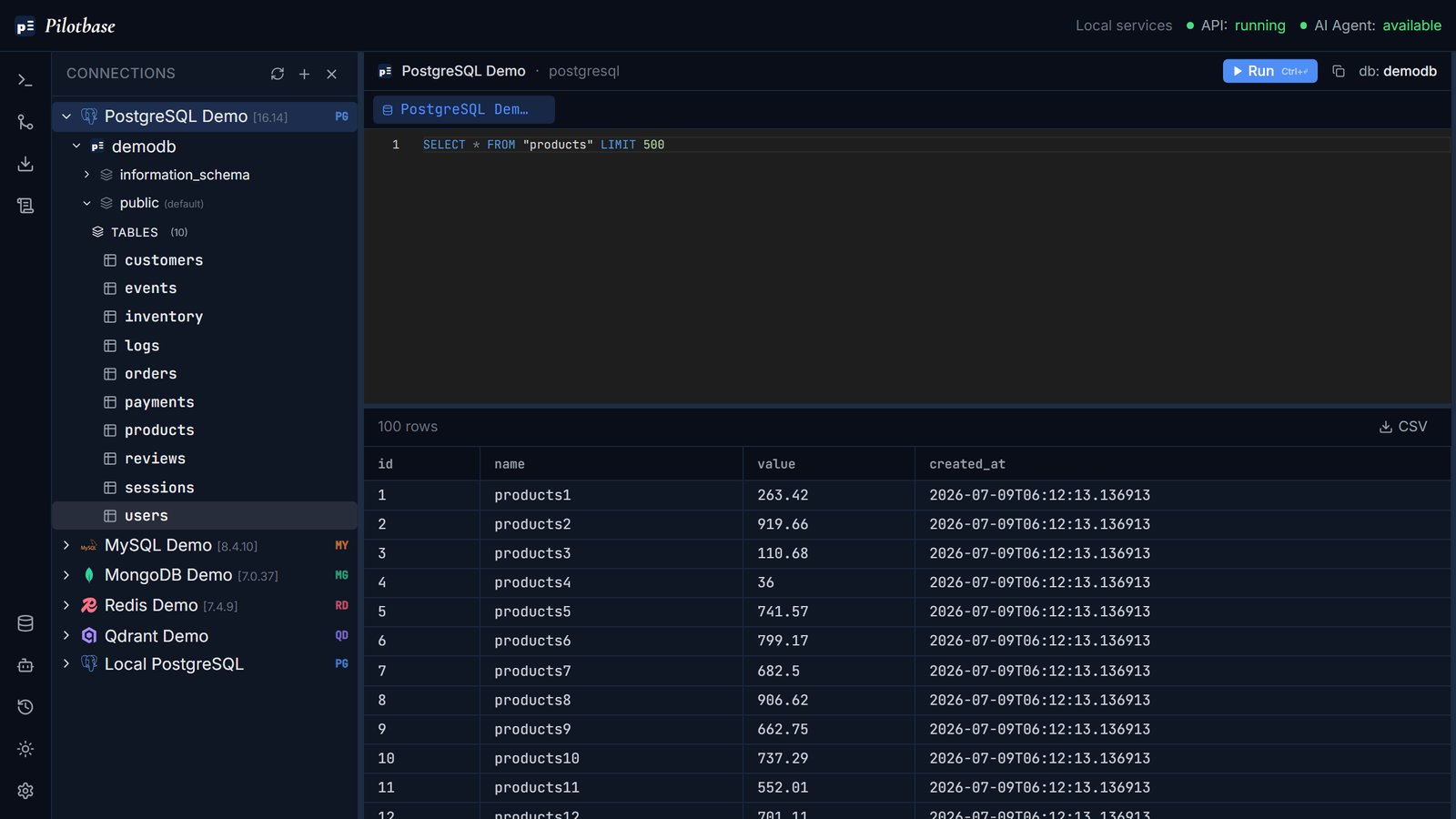The height and width of the screenshot is (819, 1456).
Task: Collapse the public schema
Action: click(86, 203)
